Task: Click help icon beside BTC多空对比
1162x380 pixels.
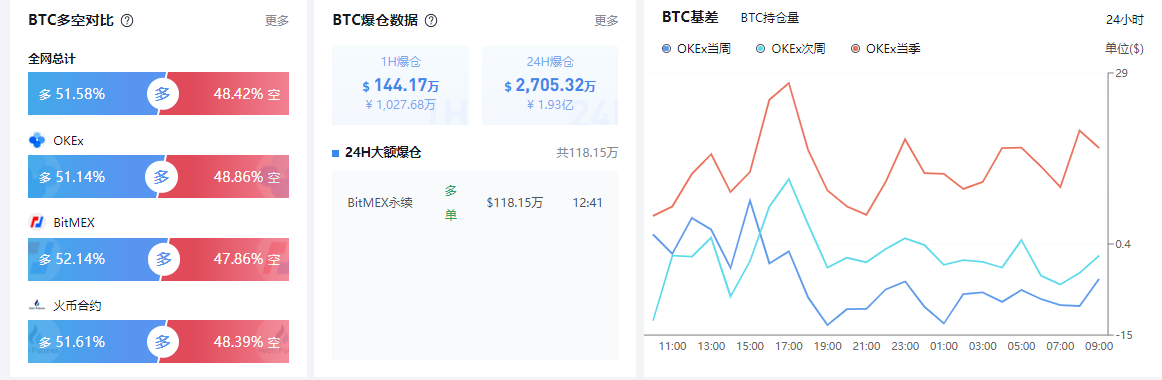Action: tap(127, 21)
